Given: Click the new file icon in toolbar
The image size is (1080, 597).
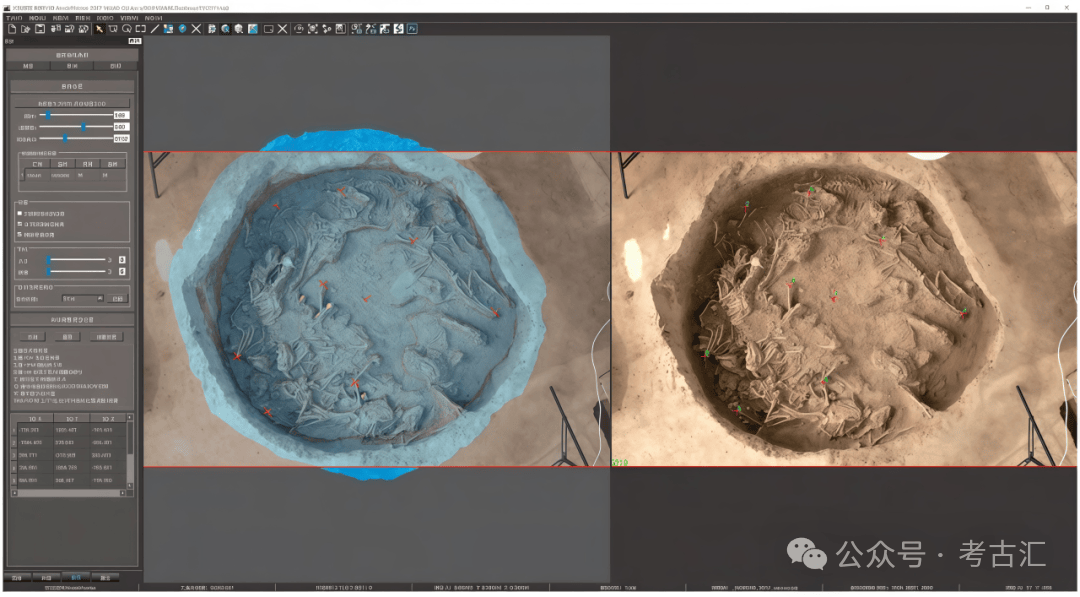Looking at the screenshot, I should coord(11,29).
